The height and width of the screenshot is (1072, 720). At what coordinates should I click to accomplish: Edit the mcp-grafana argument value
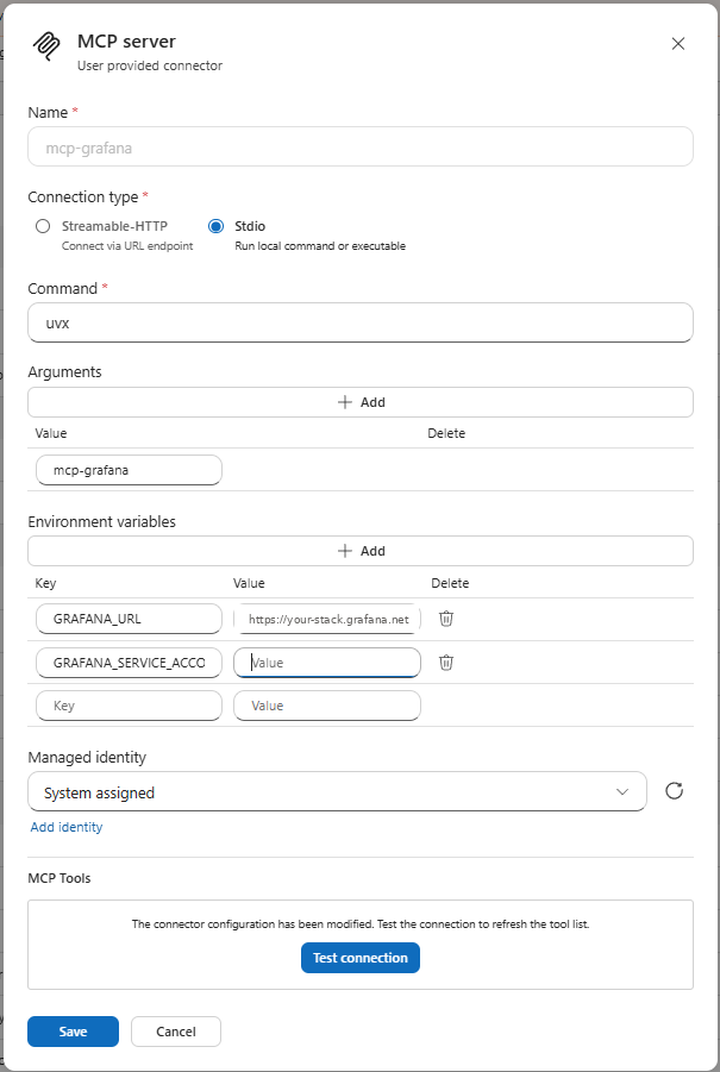(x=129, y=470)
